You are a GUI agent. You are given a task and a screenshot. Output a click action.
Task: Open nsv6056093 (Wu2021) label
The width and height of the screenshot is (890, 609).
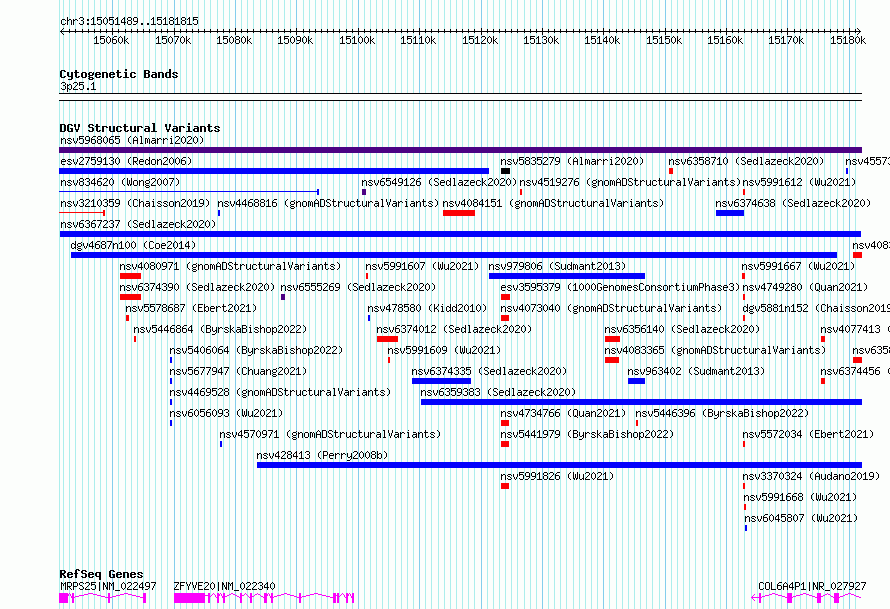coord(226,413)
